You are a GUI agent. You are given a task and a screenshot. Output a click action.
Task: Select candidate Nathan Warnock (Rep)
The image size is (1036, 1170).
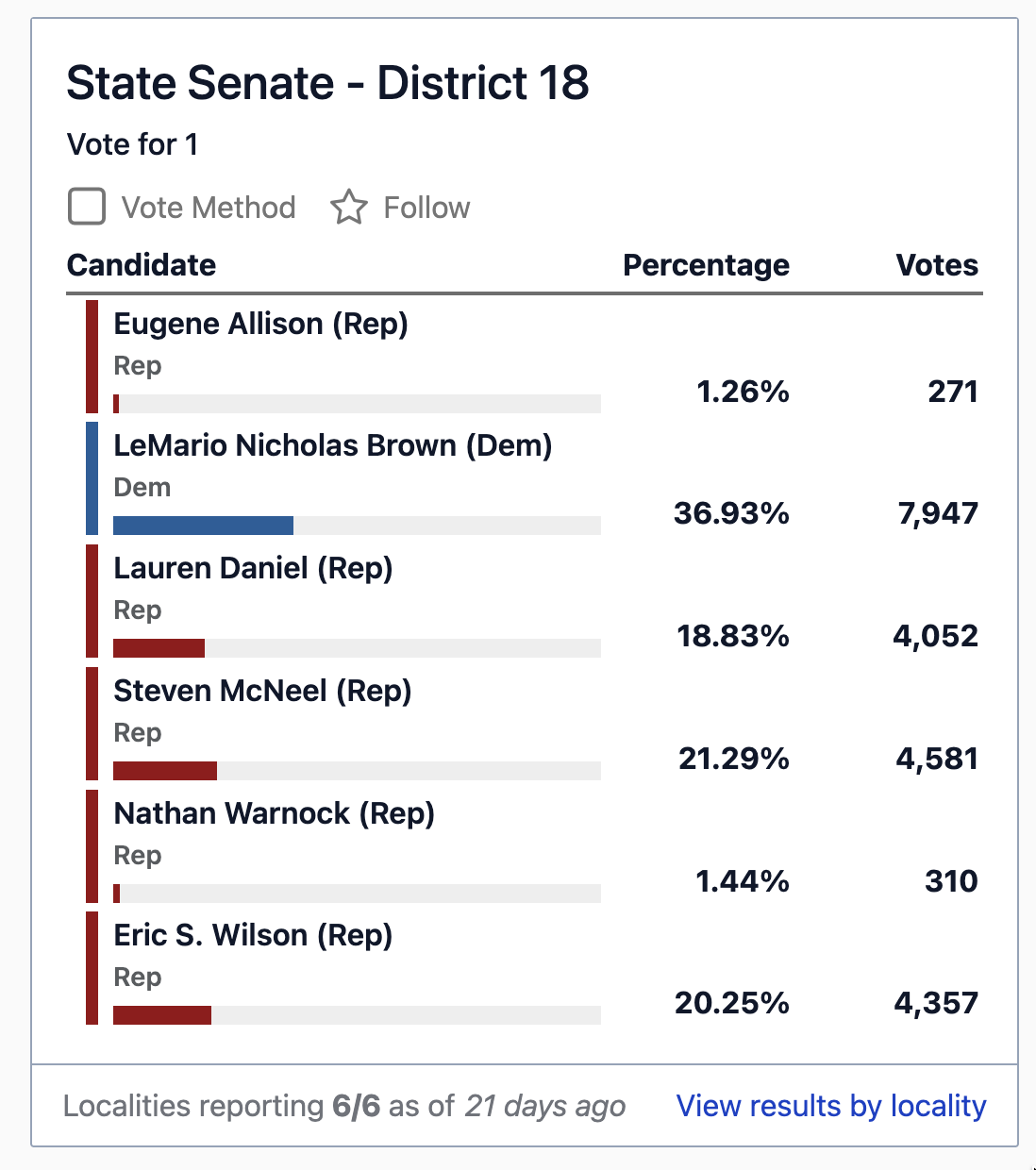[x=274, y=813]
